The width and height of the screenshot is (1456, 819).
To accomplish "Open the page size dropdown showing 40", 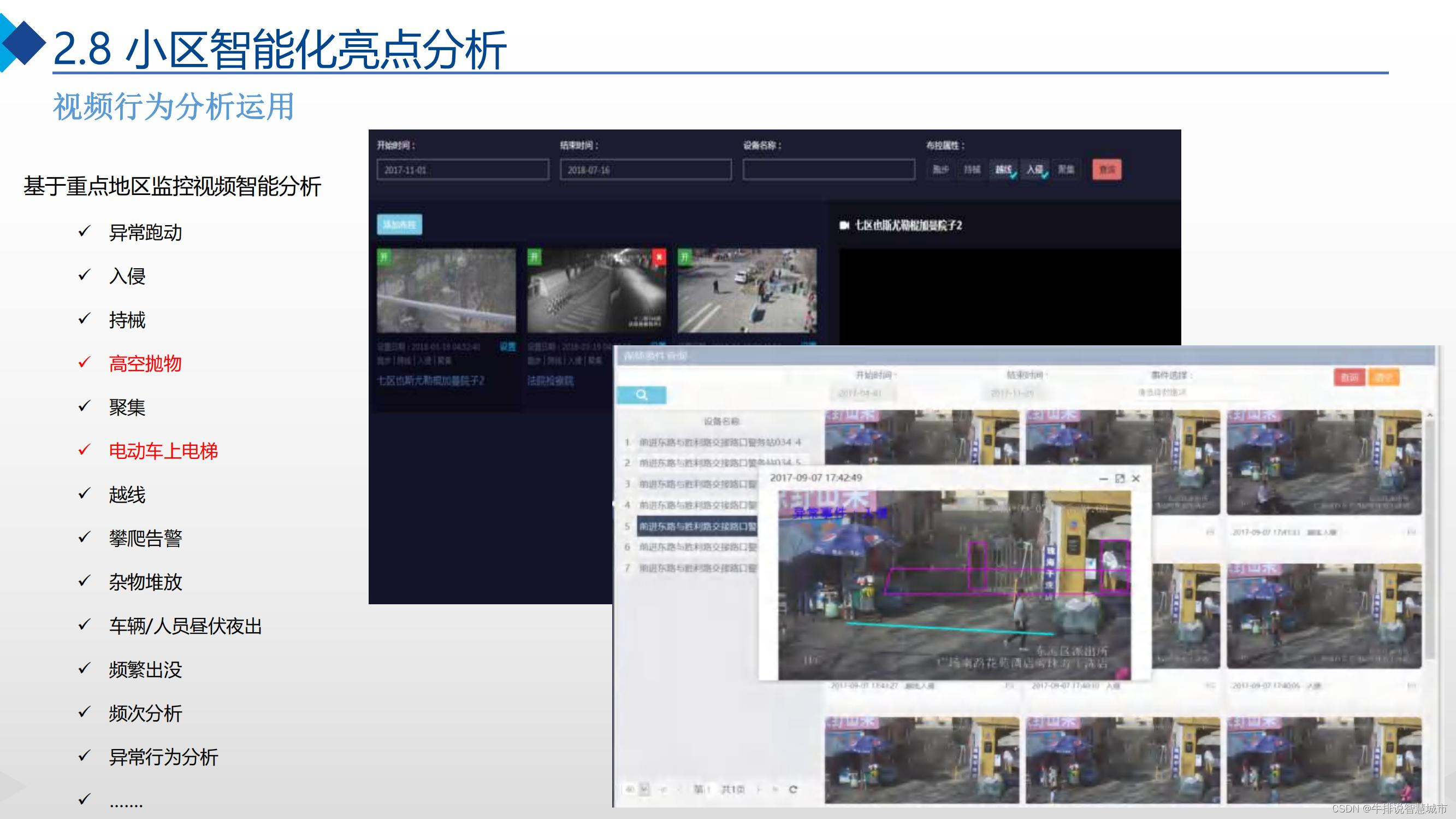I will point(644,789).
